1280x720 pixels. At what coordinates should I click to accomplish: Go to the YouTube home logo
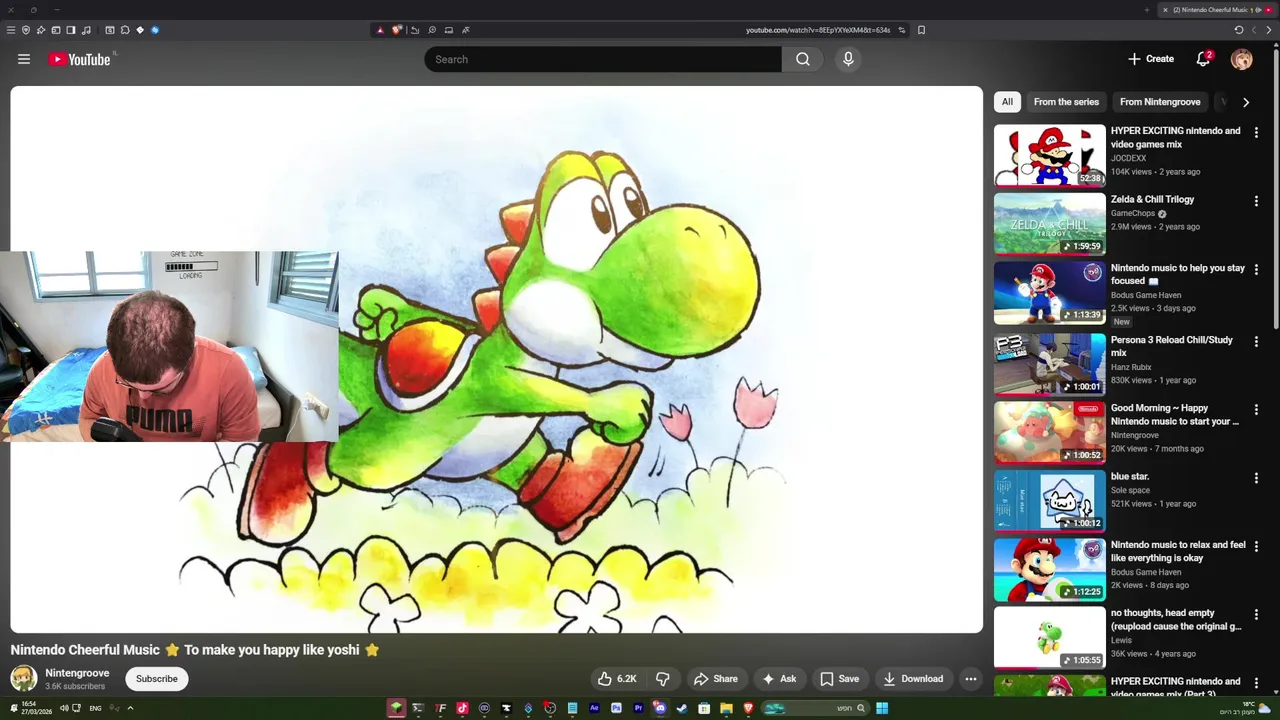point(79,59)
